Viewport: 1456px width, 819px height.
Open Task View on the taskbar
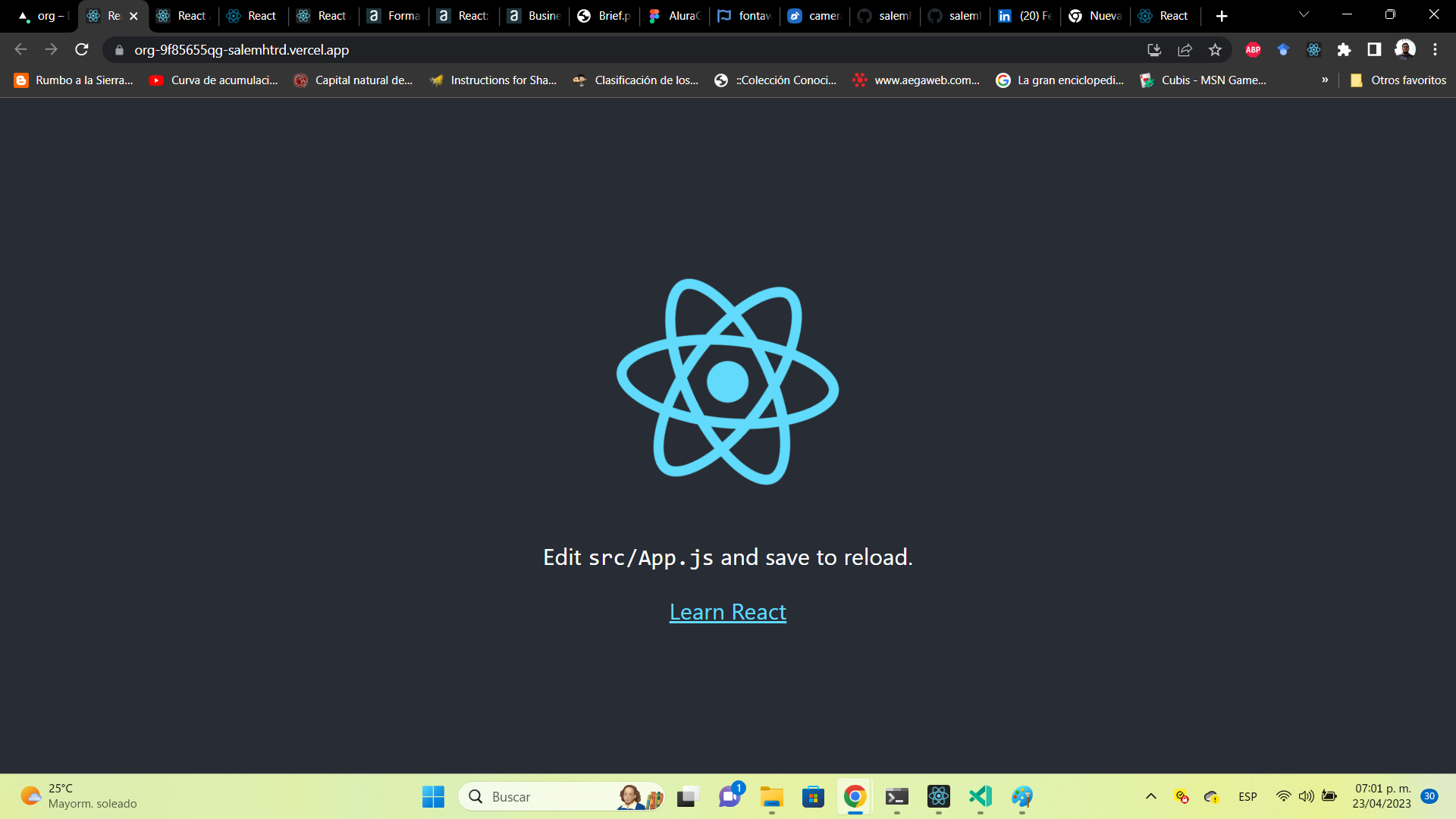pos(688,796)
